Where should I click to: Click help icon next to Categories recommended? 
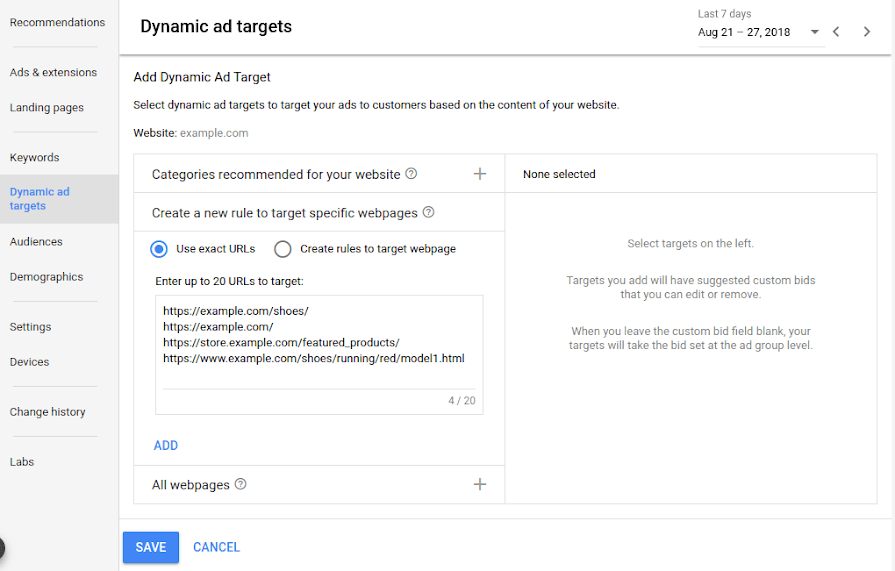tap(411, 174)
